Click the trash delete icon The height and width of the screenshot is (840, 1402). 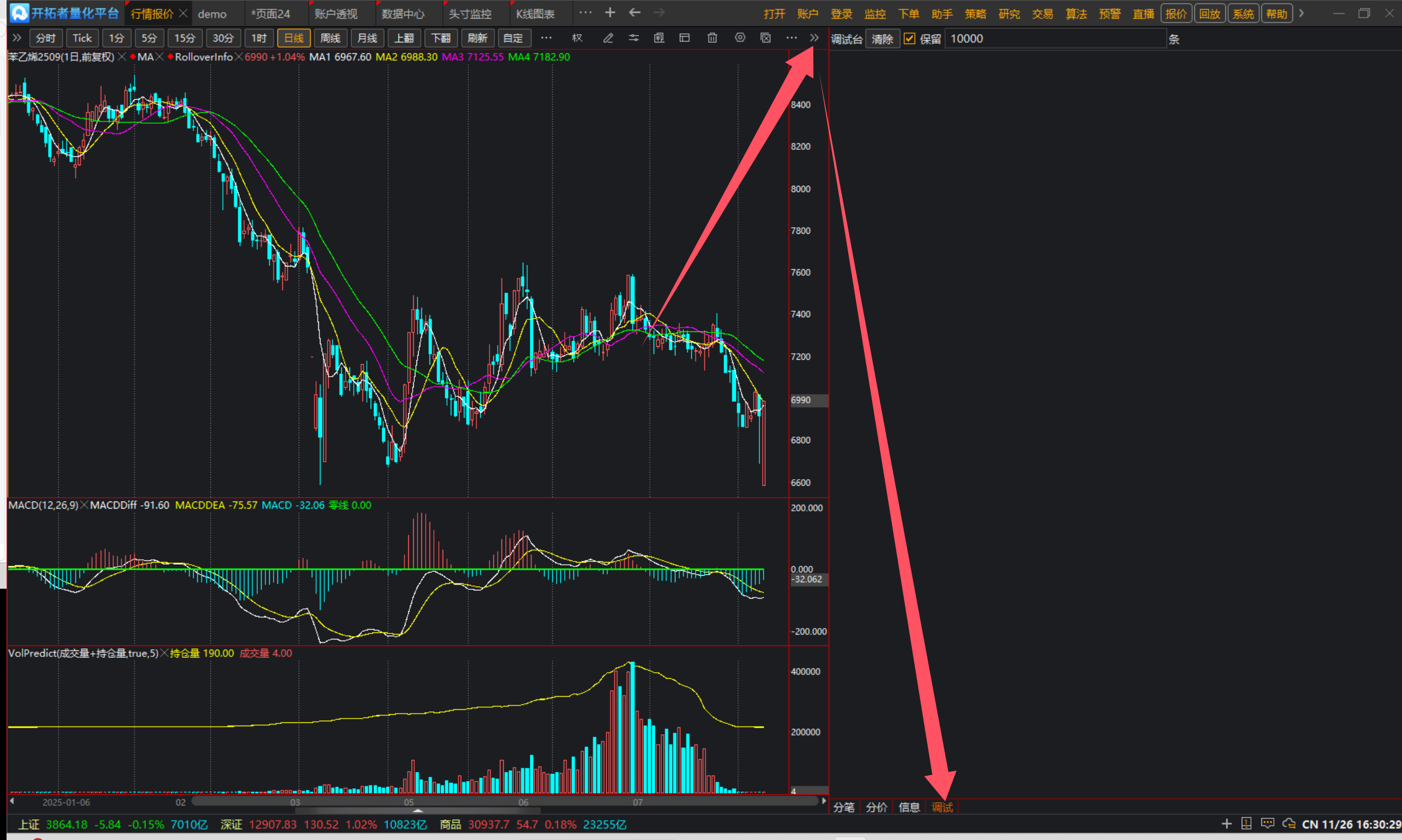click(x=712, y=38)
